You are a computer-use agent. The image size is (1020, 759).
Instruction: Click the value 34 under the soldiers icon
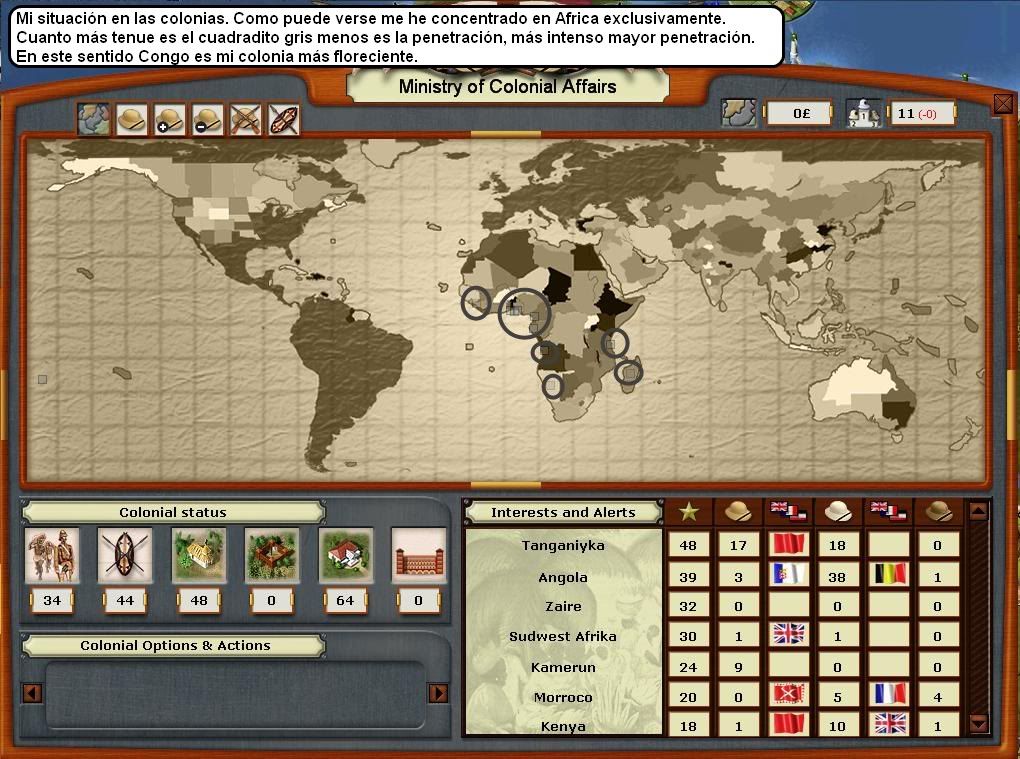(x=52, y=601)
